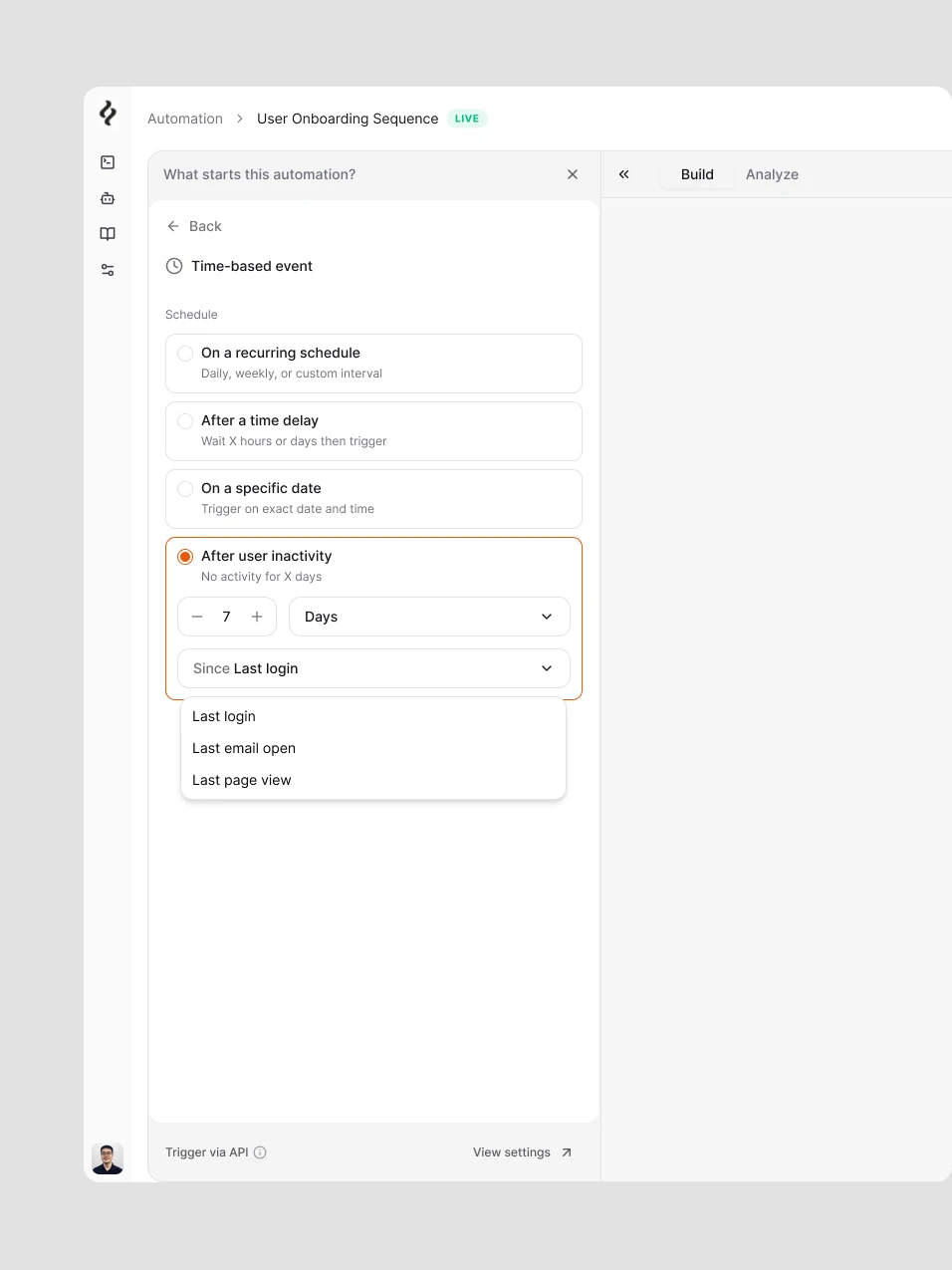Click 'Trigger on exact date and time' text
The width and height of the screenshot is (952, 1270).
click(288, 509)
